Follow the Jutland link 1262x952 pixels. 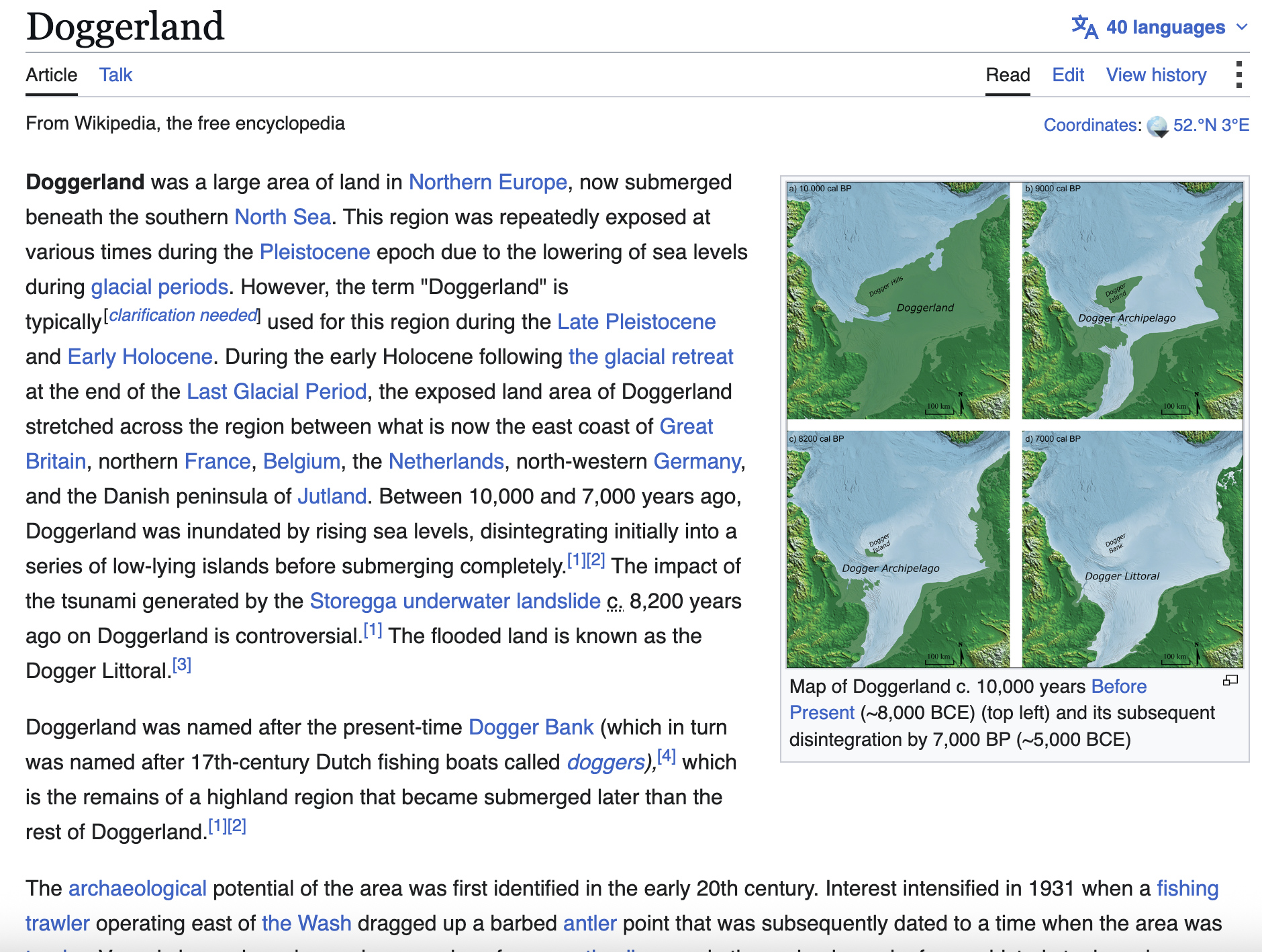(x=332, y=496)
